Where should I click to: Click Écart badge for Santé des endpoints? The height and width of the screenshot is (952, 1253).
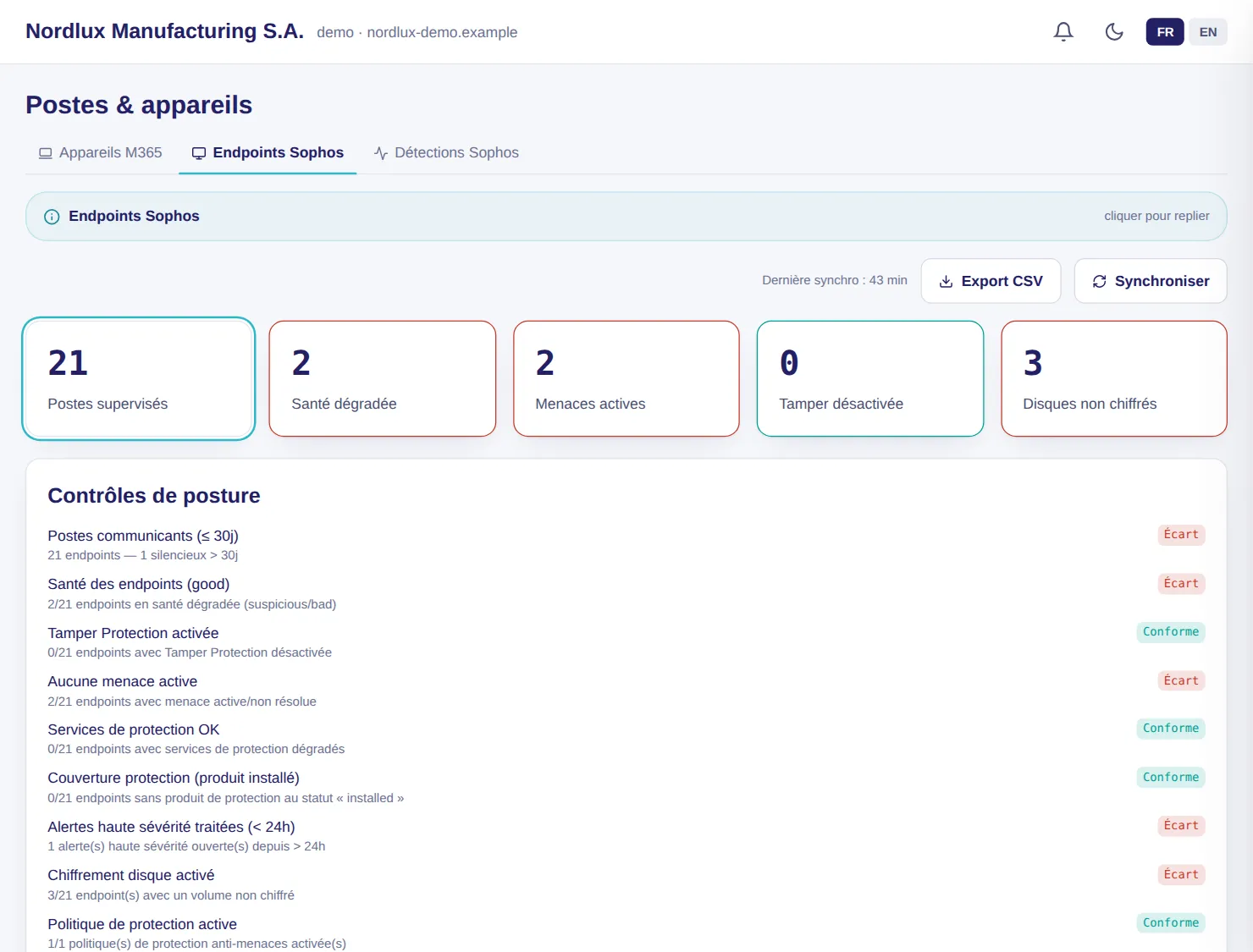coord(1181,584)
